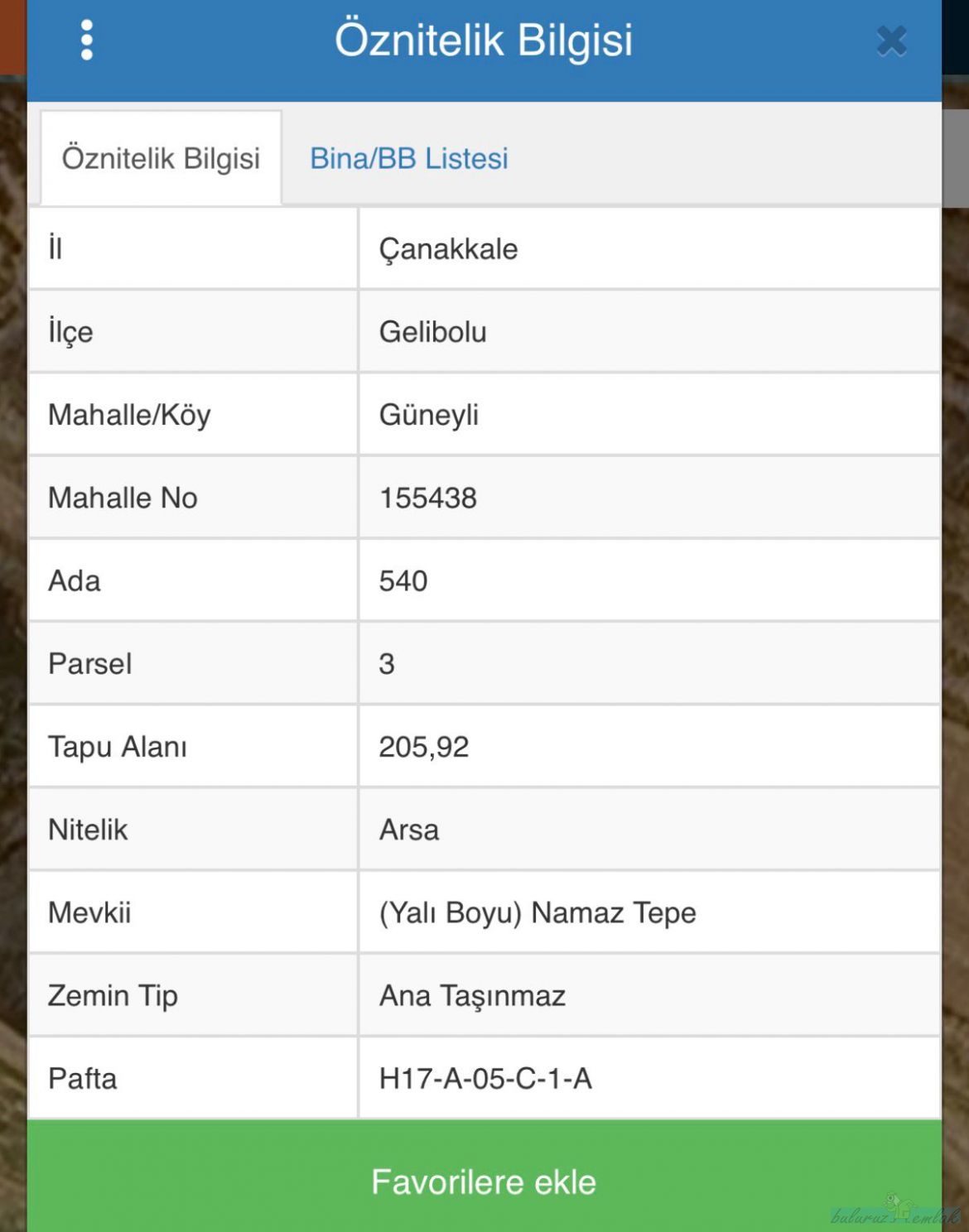Click the Zemin Tip row label
This screenshot has width=969, height=1232.
click(113, 995)
